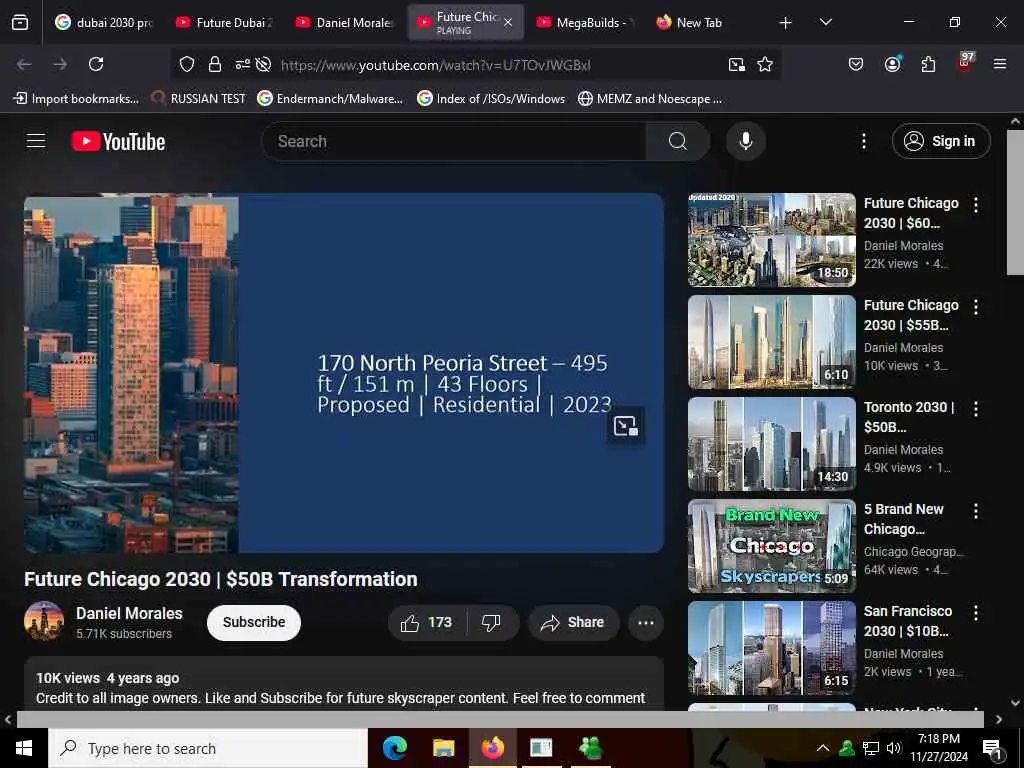Viewport: 1024px width, 768px height.
Task: Open options for Future Chicago $55B video
Action: (976, 307)
